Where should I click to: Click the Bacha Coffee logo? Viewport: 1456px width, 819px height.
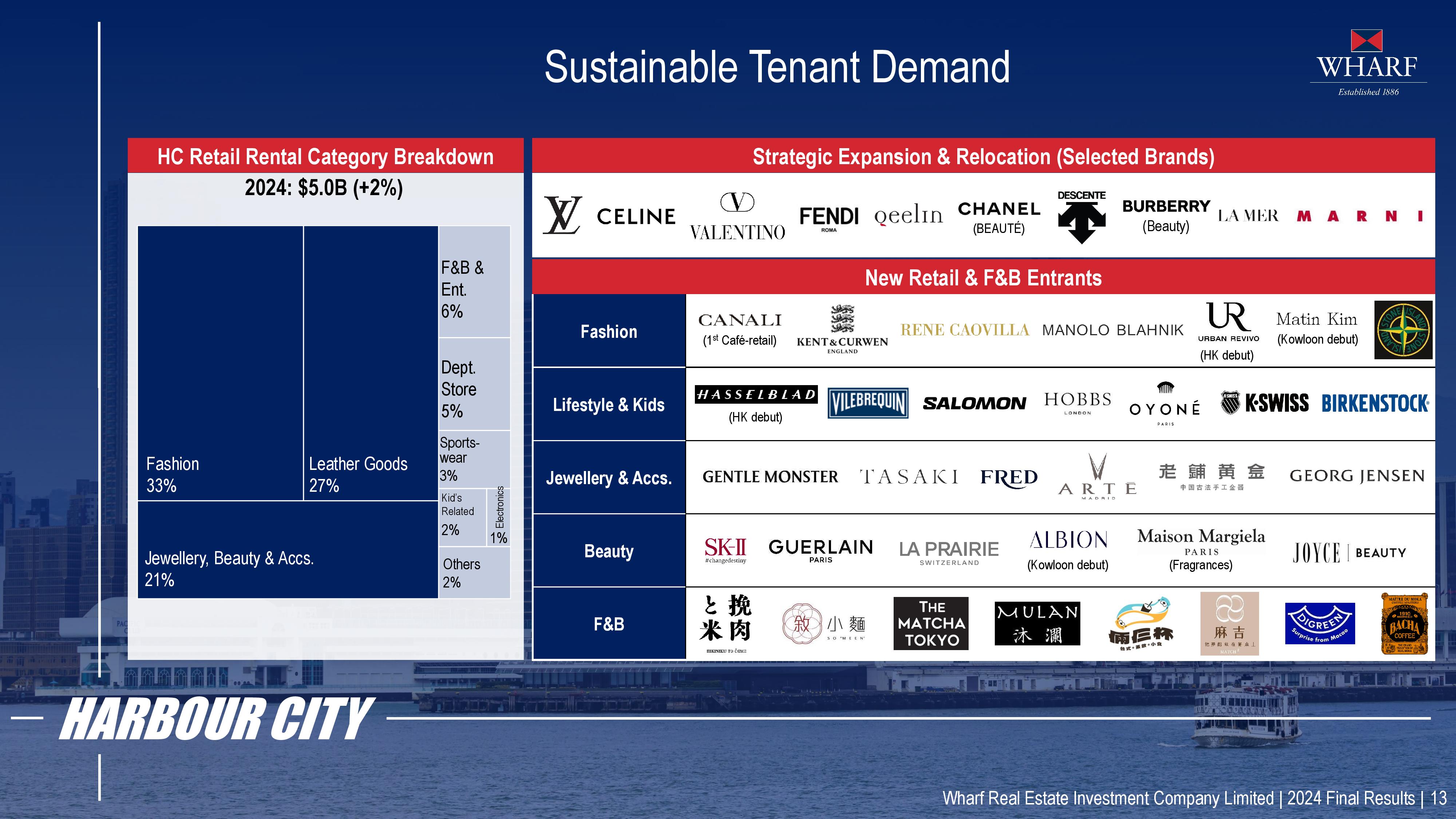1404,624
